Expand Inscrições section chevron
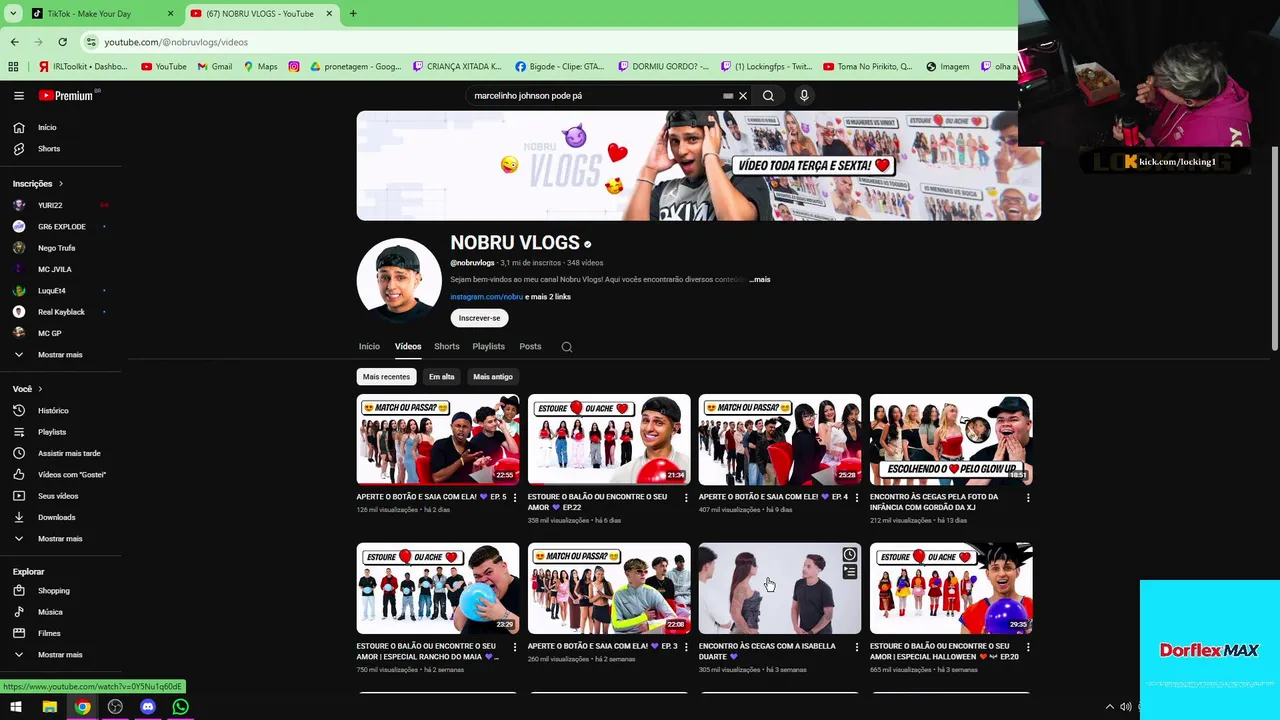 pyautogui.click(x=61, y=184)
